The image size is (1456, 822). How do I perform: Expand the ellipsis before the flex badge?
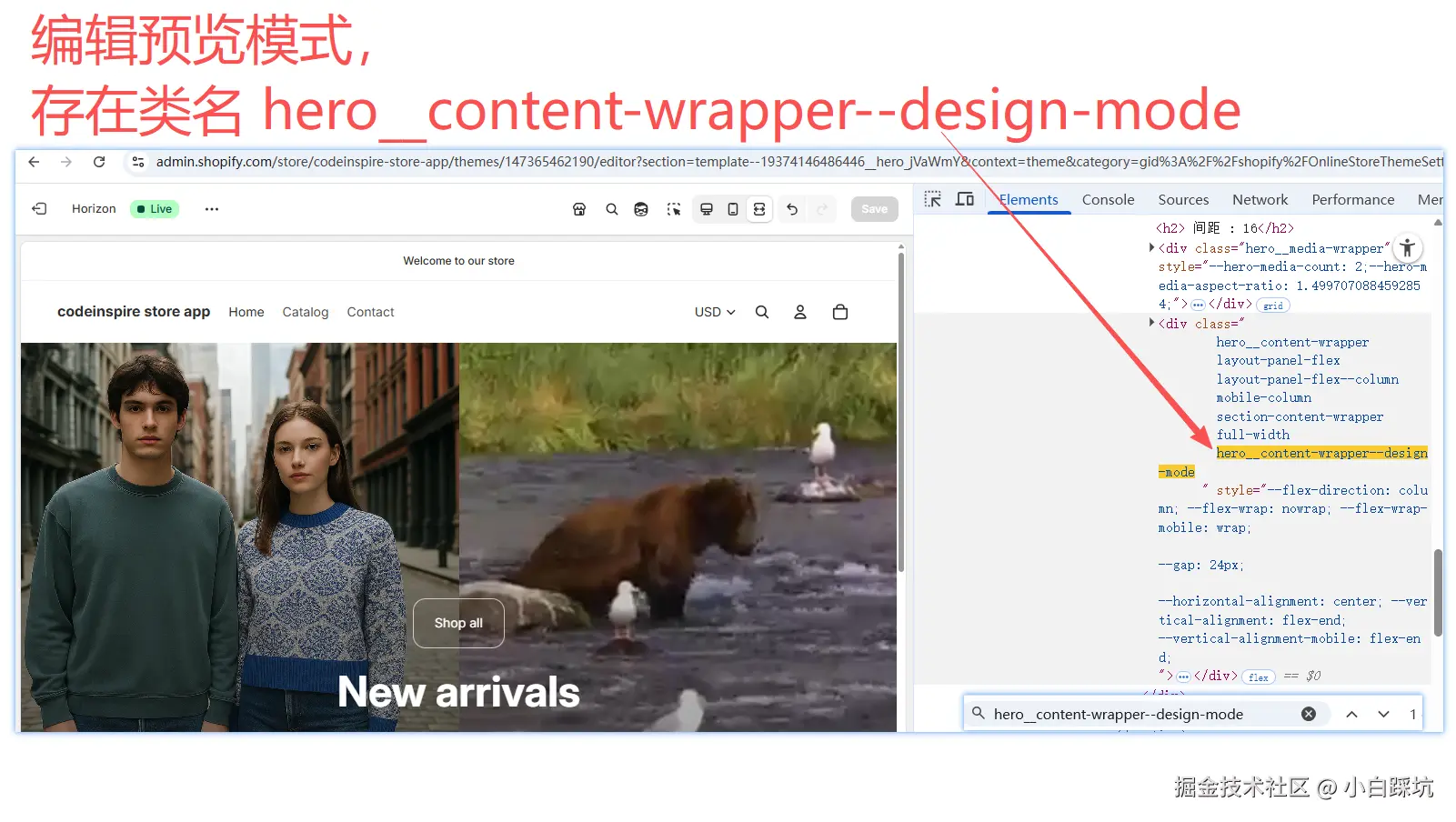click(1183, 677)
